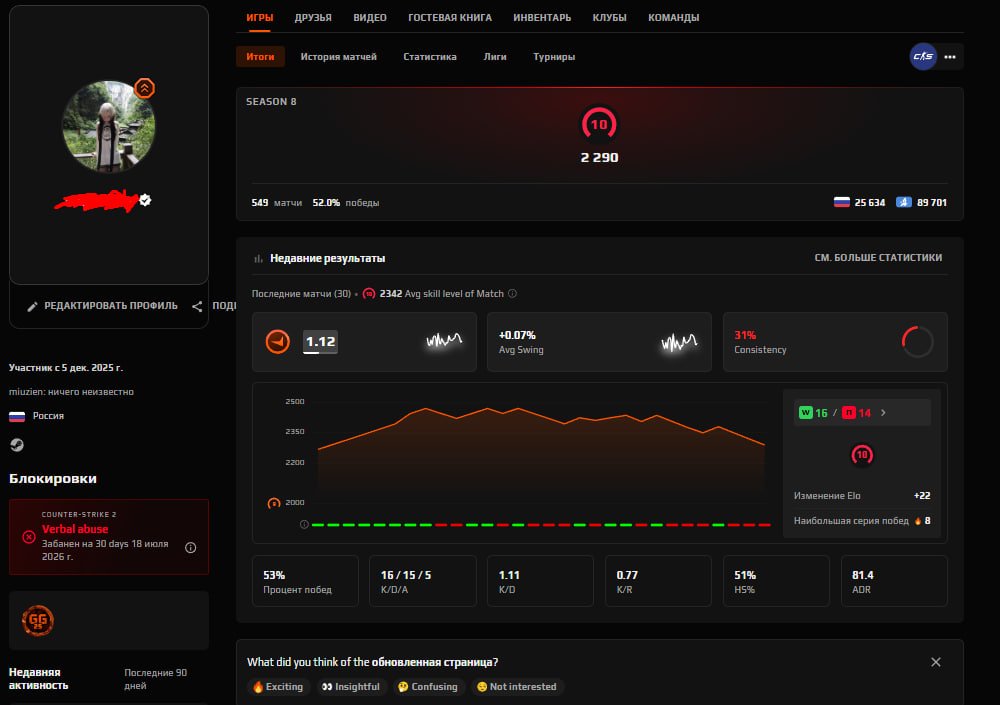Image resolution: width=1000 pixels, height=705 pixels.
Task: Open История матчей sub-tab
Action: click(339, 56)
